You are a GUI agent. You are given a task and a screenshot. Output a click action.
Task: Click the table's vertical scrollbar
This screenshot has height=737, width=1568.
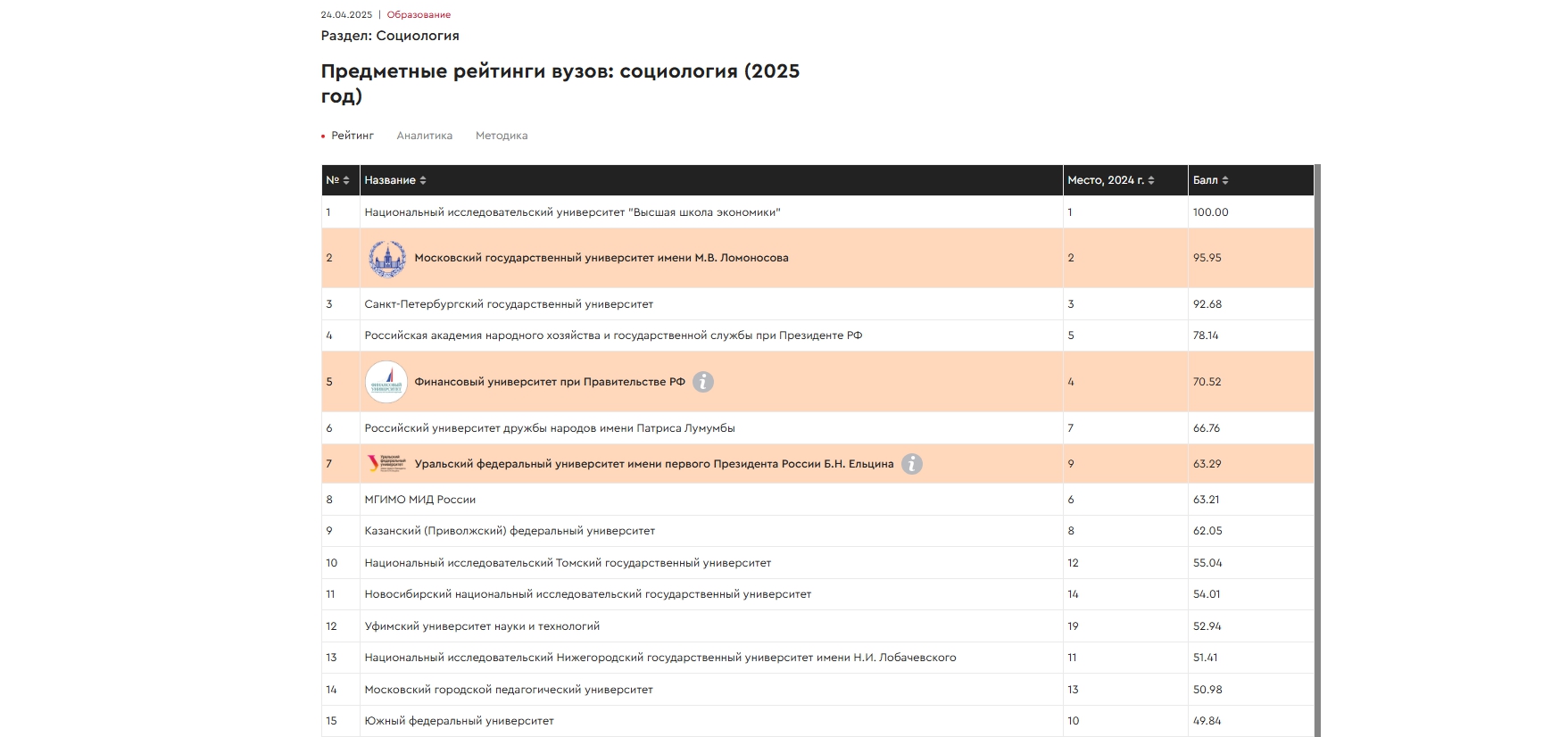point(1317,451)
